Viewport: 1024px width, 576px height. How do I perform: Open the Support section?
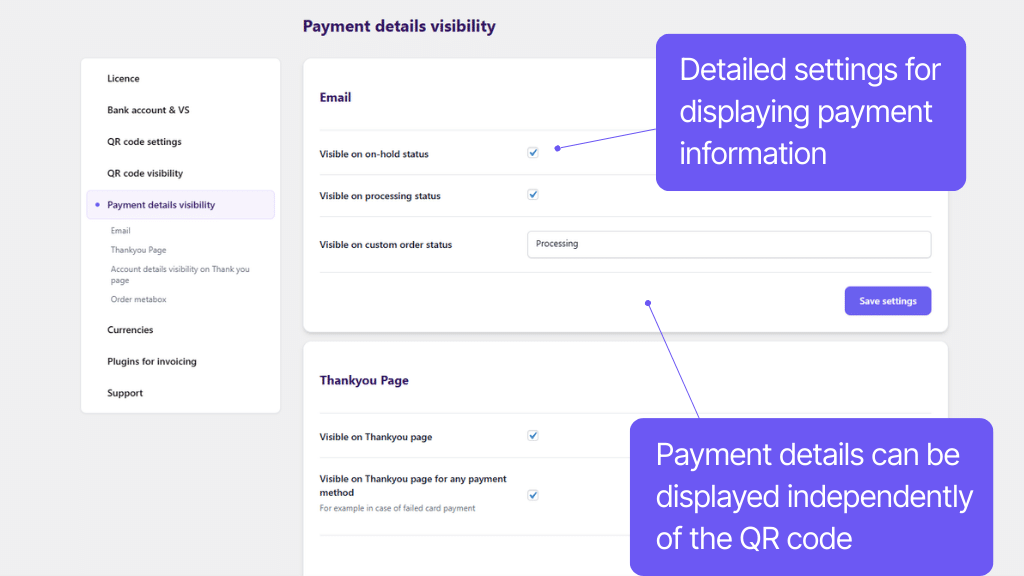pos(124,392)
